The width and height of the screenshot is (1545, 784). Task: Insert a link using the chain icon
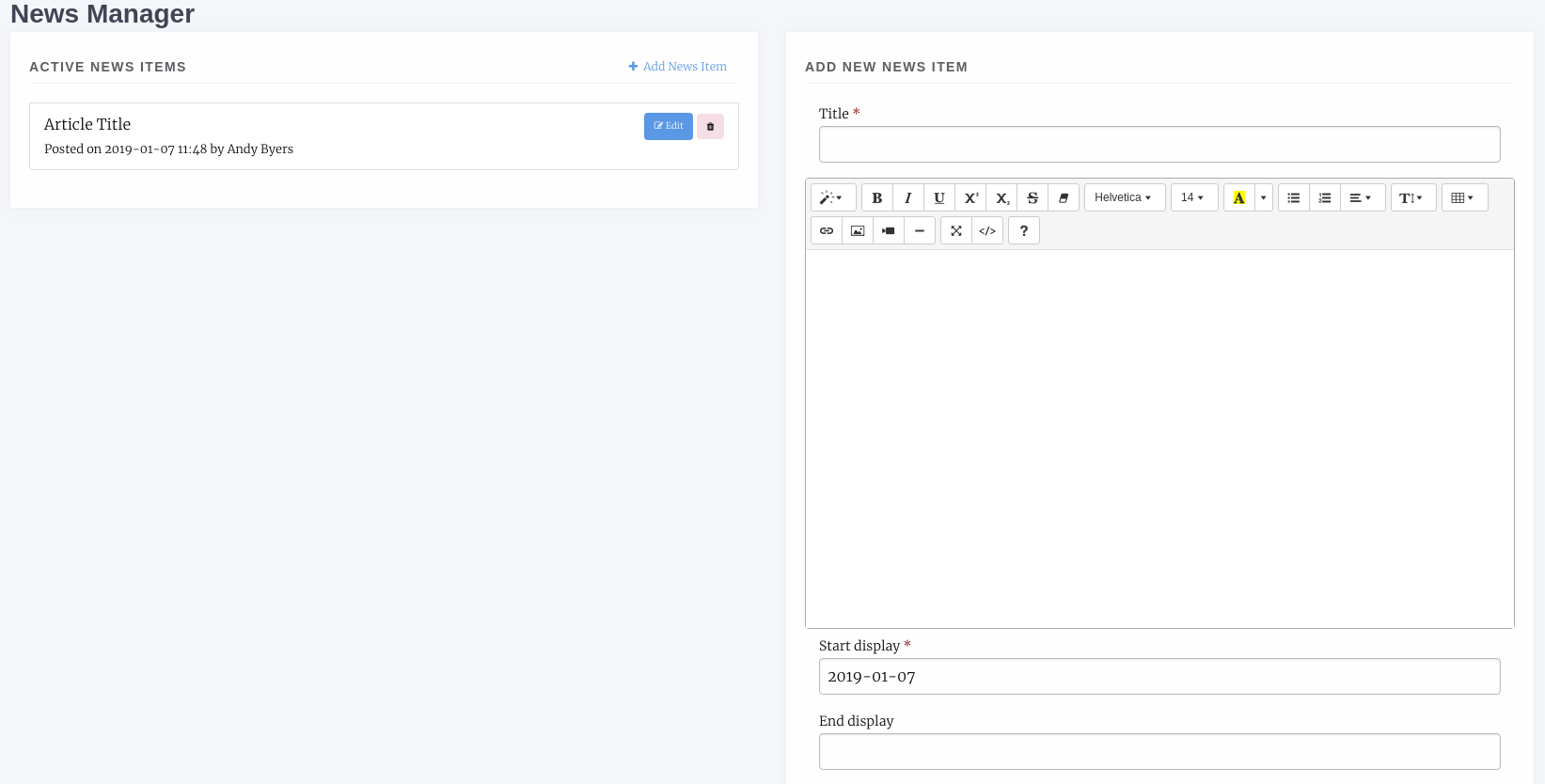[827, 230]
